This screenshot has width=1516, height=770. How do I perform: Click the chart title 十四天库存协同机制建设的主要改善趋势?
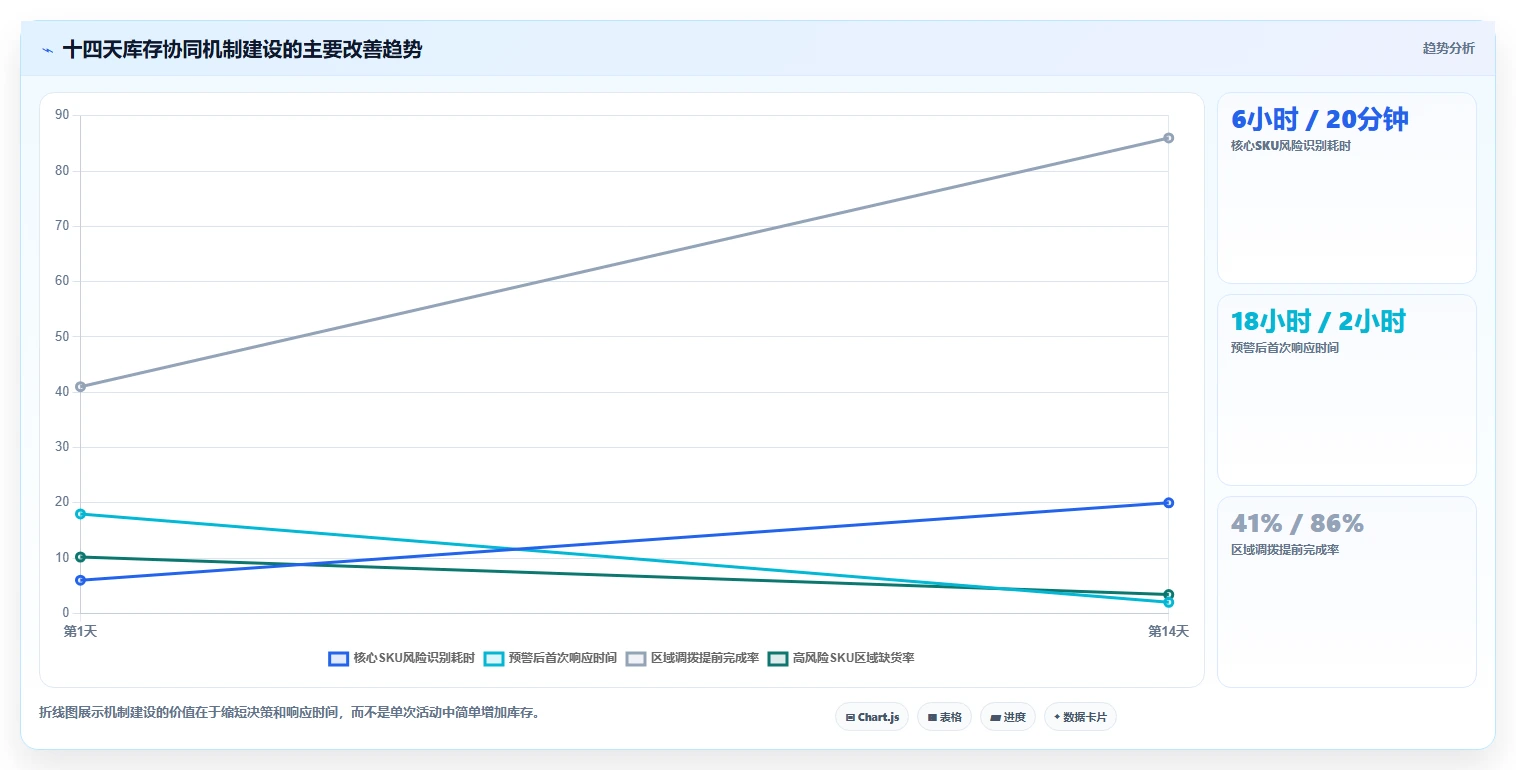[242, 49]
